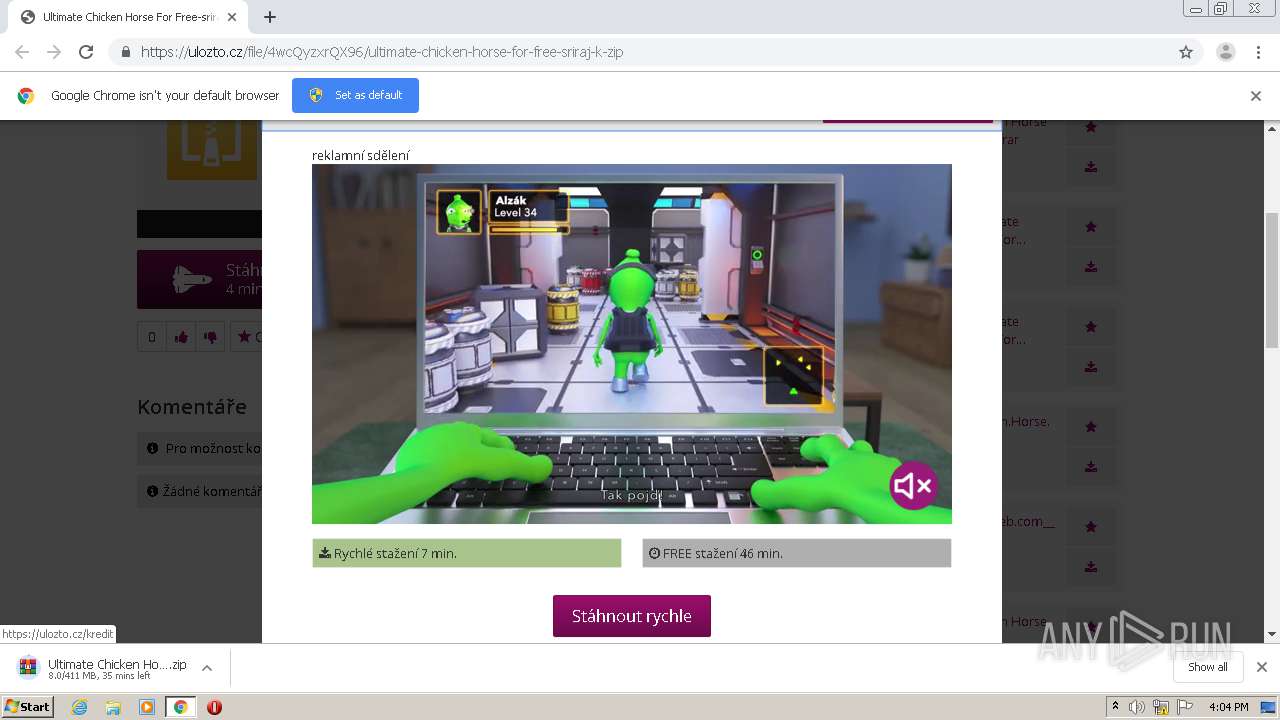Favorite the second related file star
This screenshot has width=1280, height=720.
1091,227
